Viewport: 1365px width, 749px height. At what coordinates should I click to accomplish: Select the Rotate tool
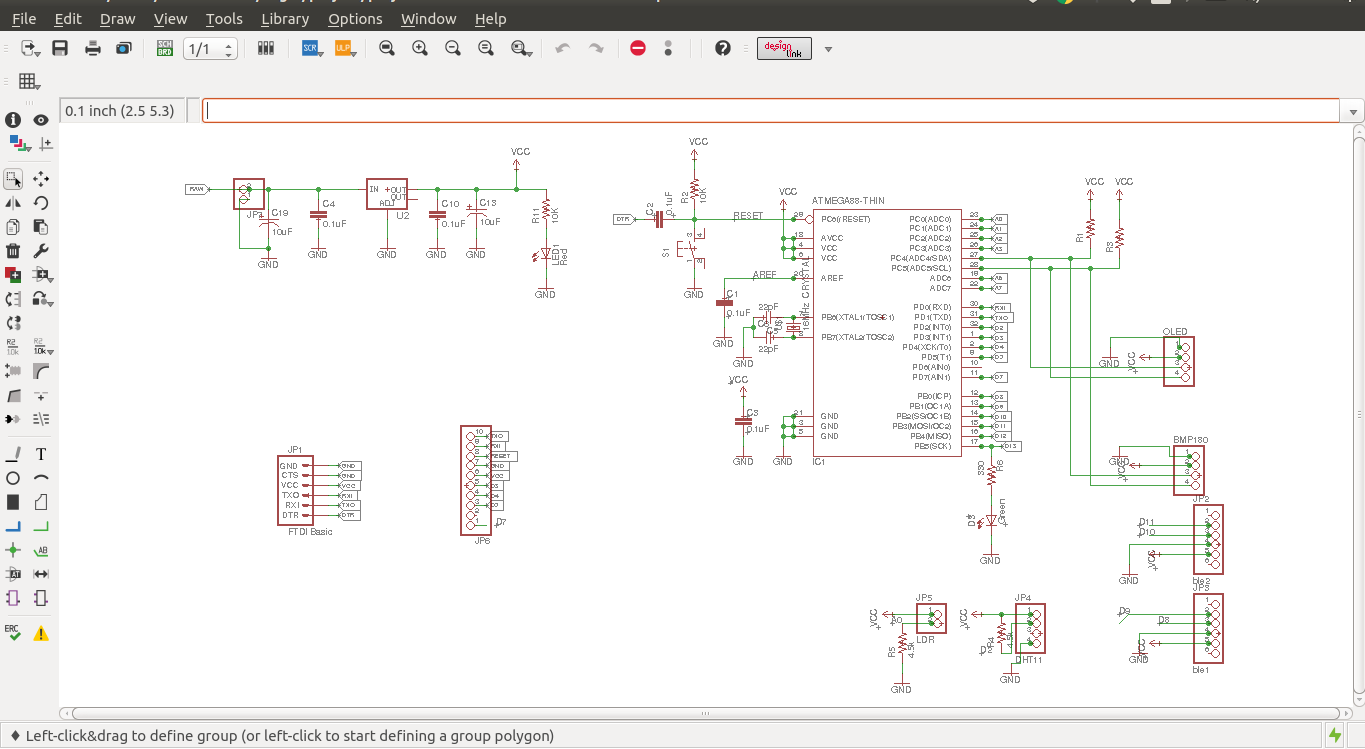[41, 203]
